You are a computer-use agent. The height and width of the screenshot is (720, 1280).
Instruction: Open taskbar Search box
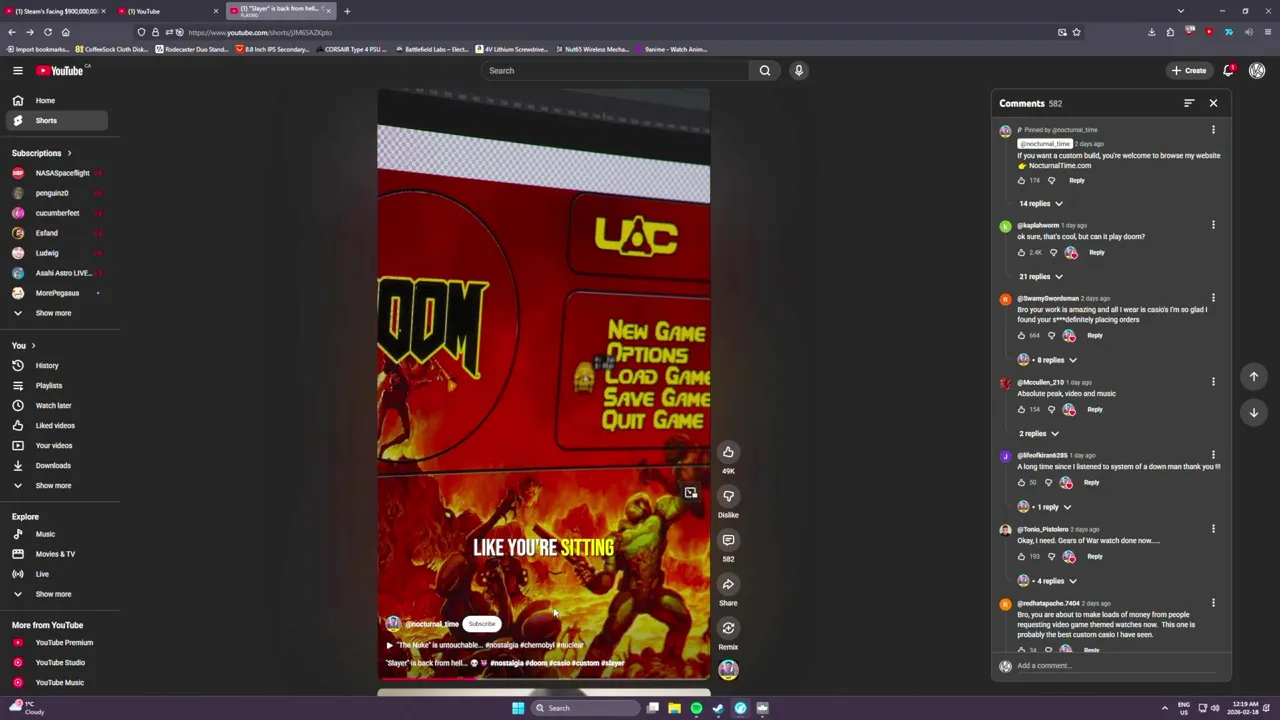(585, 708)
